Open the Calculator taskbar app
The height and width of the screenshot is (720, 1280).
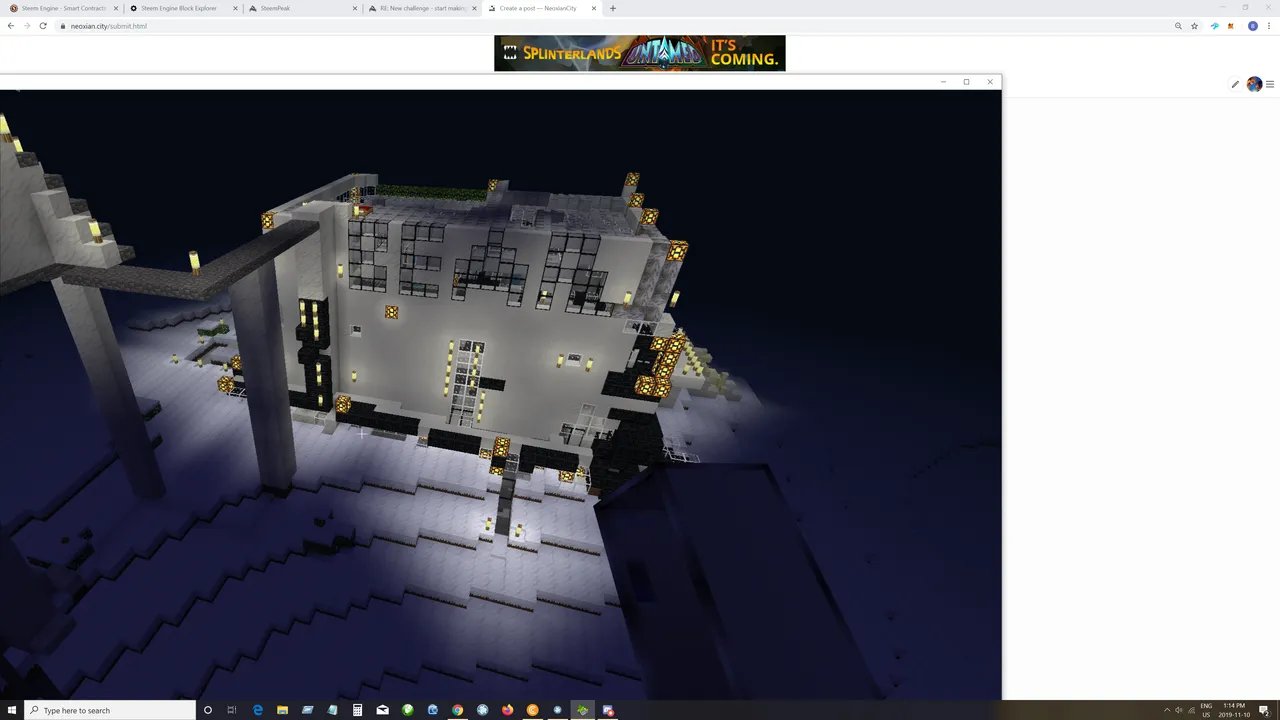click(x=357, y=710)
